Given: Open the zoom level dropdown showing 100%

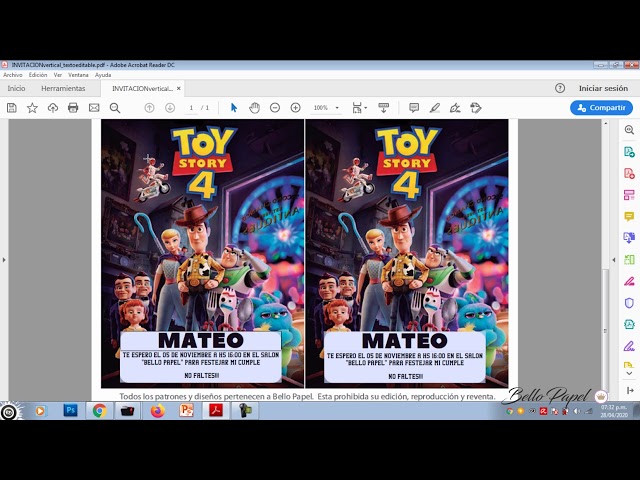Looking at the screenshot, I should coord(326,108).
